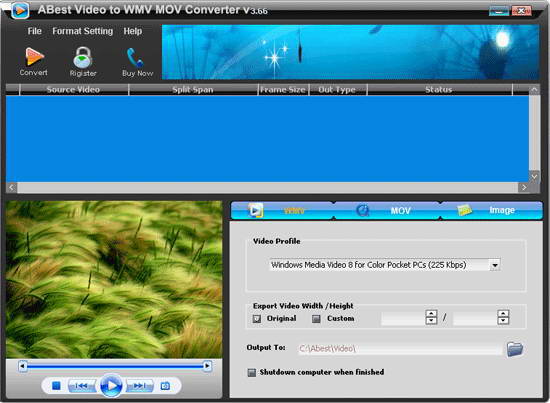Click the export width input field
Screen dimensions: 550x403
pyautogui.click(x=403, y=318)
